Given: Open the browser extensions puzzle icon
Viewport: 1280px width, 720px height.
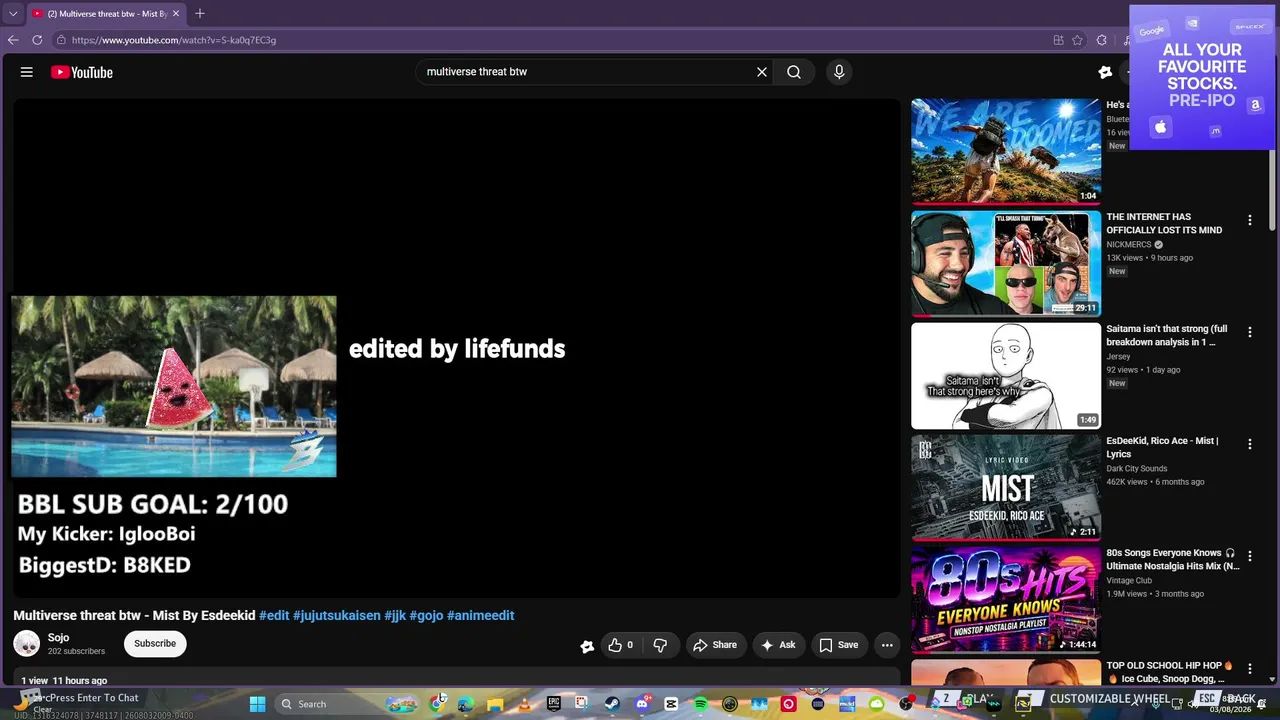Looking at the screenshot, I should [1101, 40].
